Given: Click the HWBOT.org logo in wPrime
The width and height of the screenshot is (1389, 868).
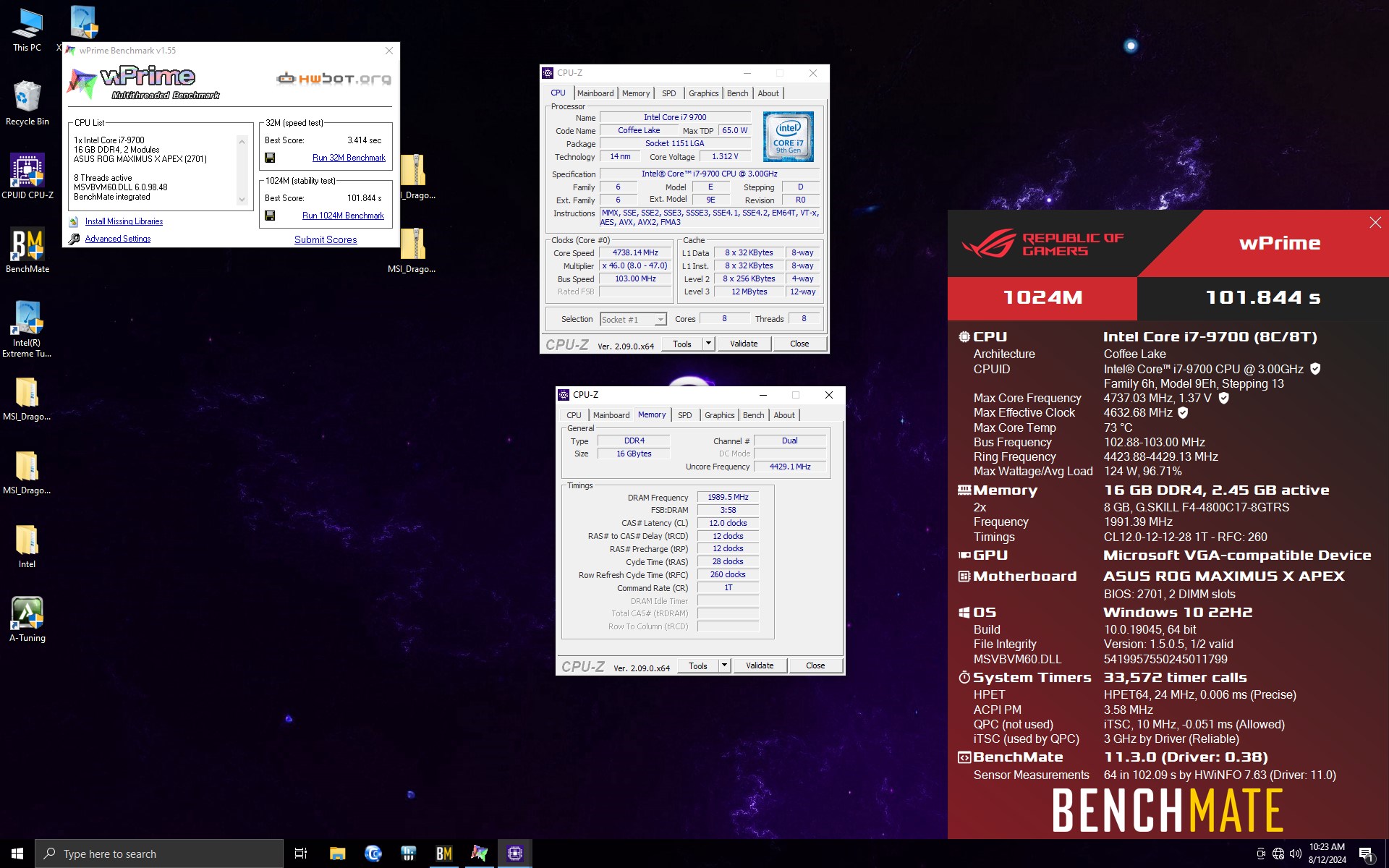Looking at the screenshot, I should 334,78.
